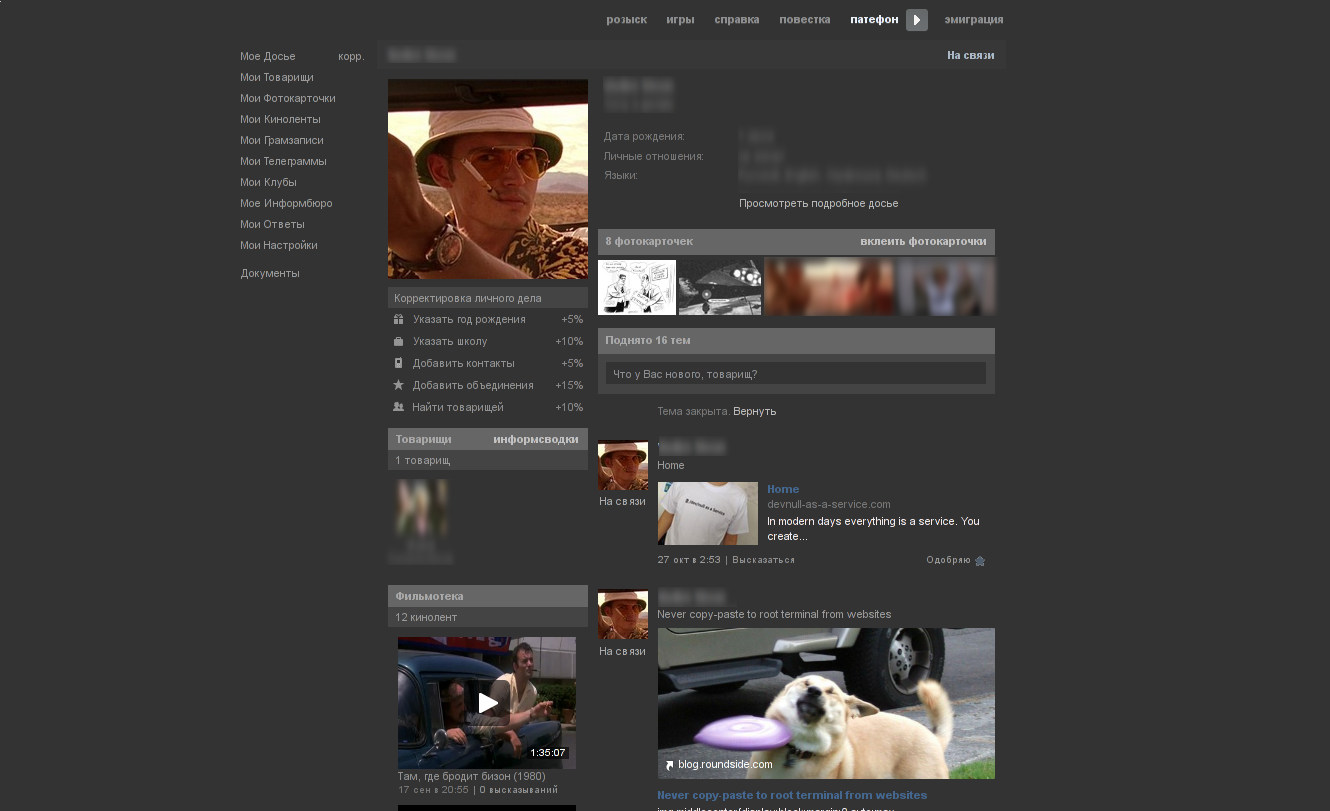Viewport: 1330px width, 811px height.
Task: Click Вернуть to restore the closed topic
Action: coord(755,412)
